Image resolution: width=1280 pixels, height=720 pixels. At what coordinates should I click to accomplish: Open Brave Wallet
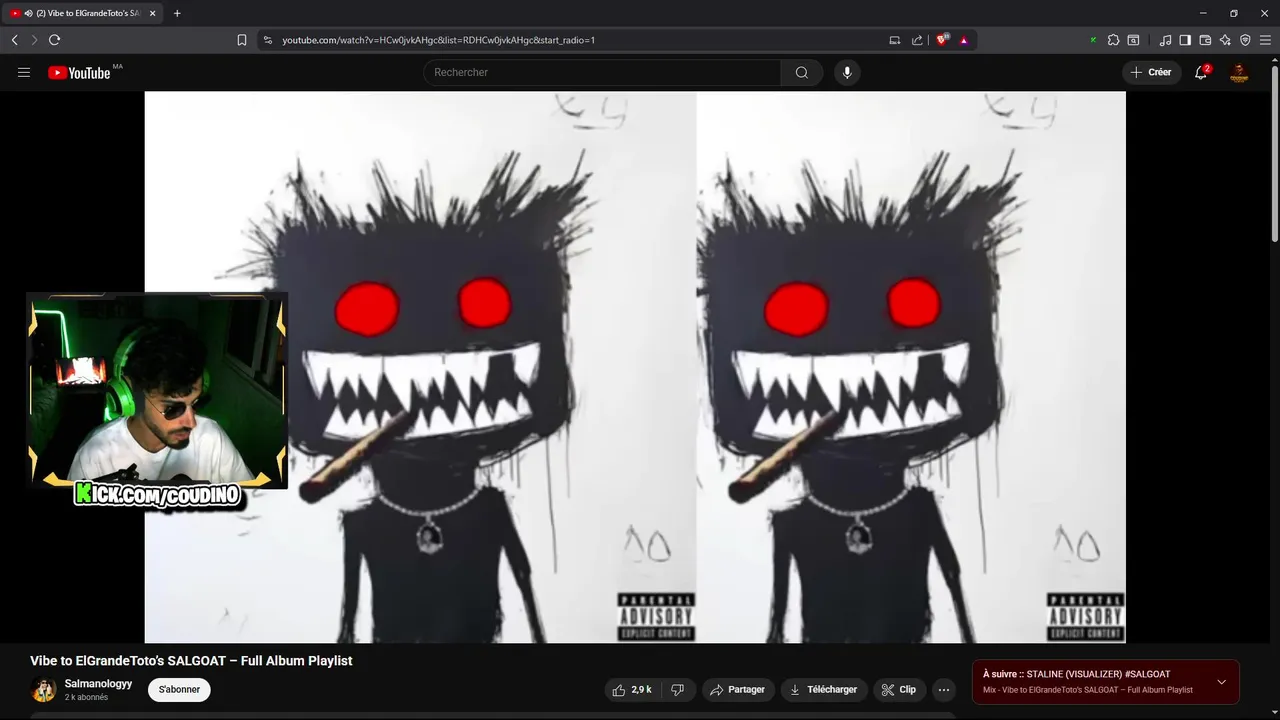[x=1205, y=40]
